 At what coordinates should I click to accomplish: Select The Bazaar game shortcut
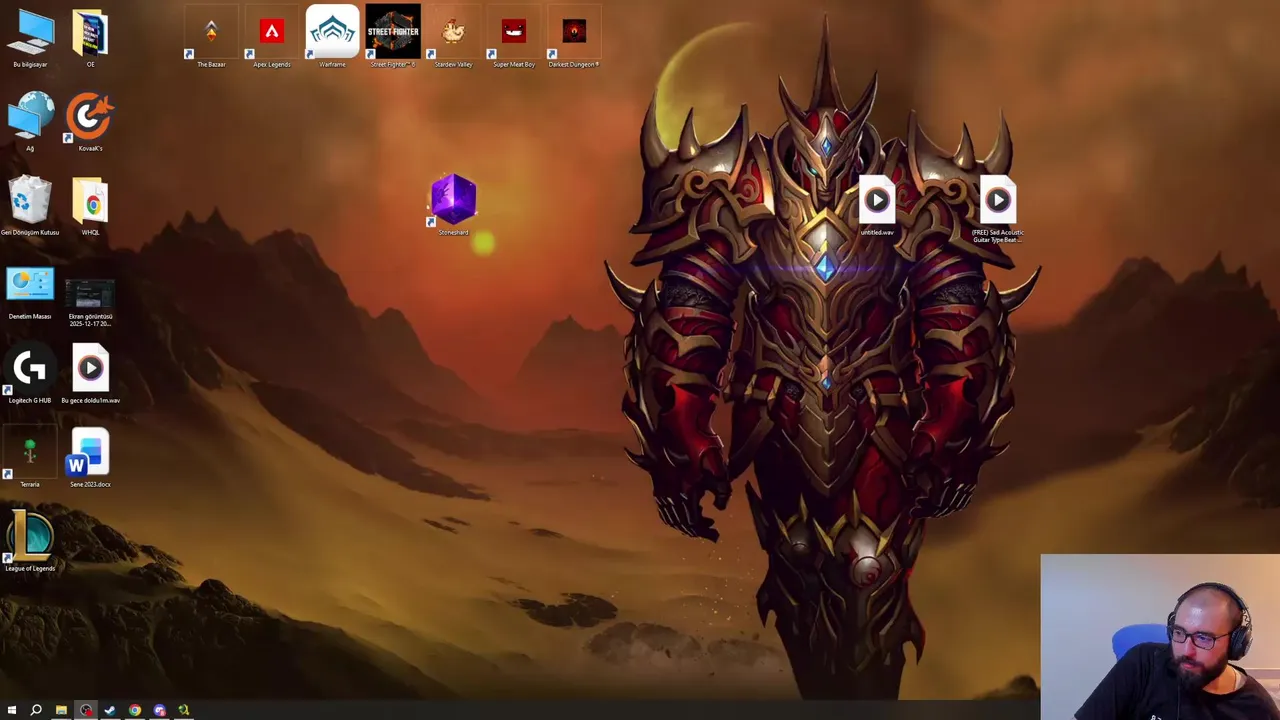tap(211, 38)
